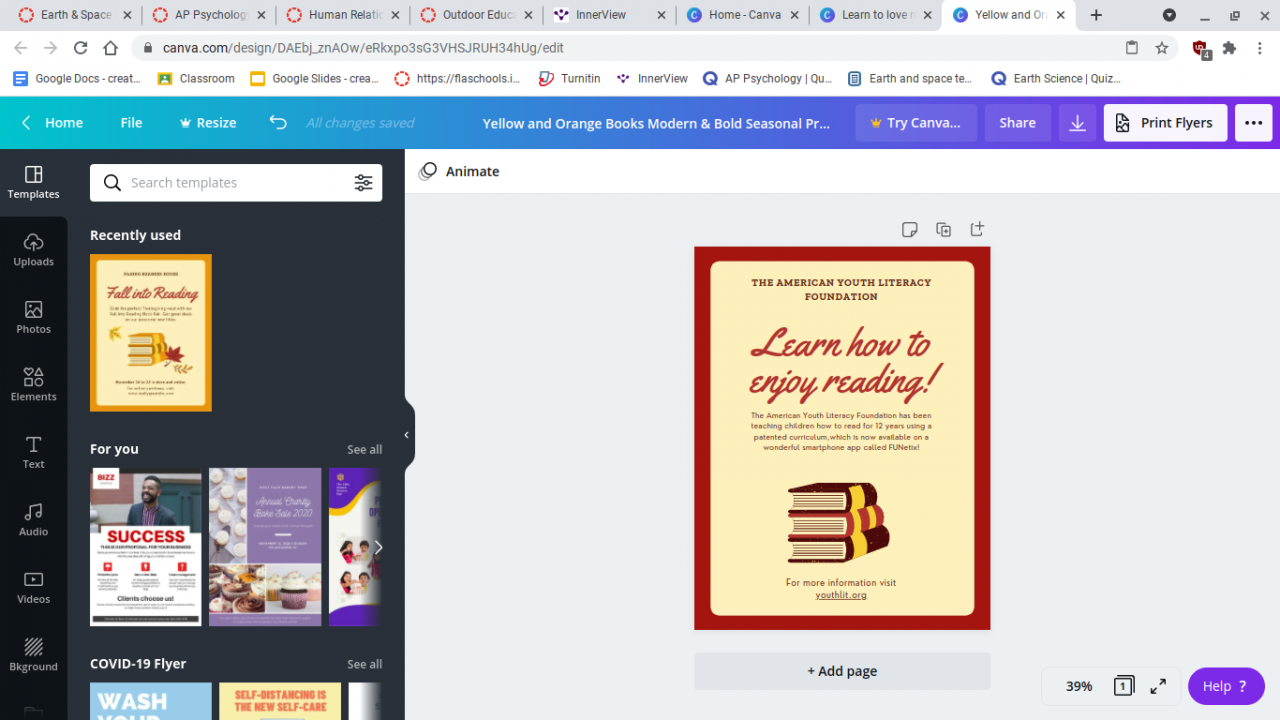This screenshot has width=1280, height=720.
Task: Open the page manager grid view icon
Action: [1124, 686]
